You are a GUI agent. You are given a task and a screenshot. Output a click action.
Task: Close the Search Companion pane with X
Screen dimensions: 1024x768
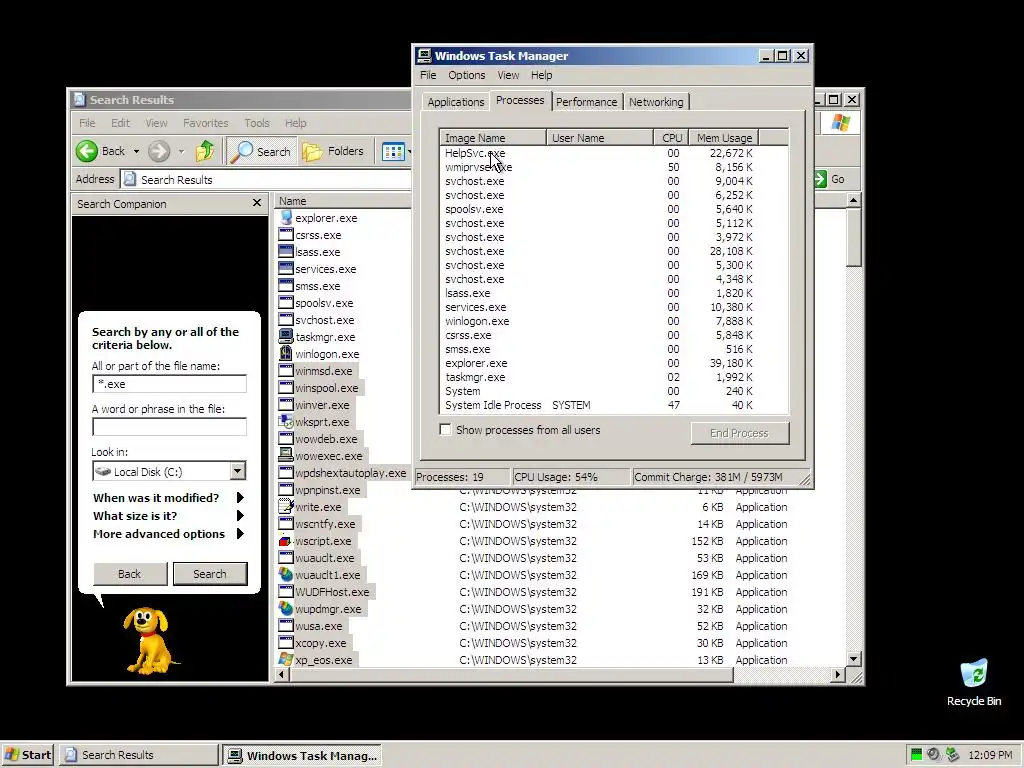[x=257, y=203]
